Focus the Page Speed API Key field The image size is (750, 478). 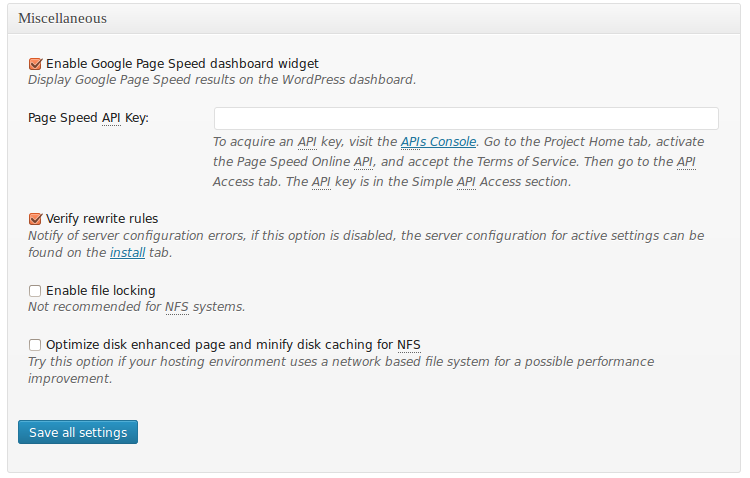pos(466,118)
